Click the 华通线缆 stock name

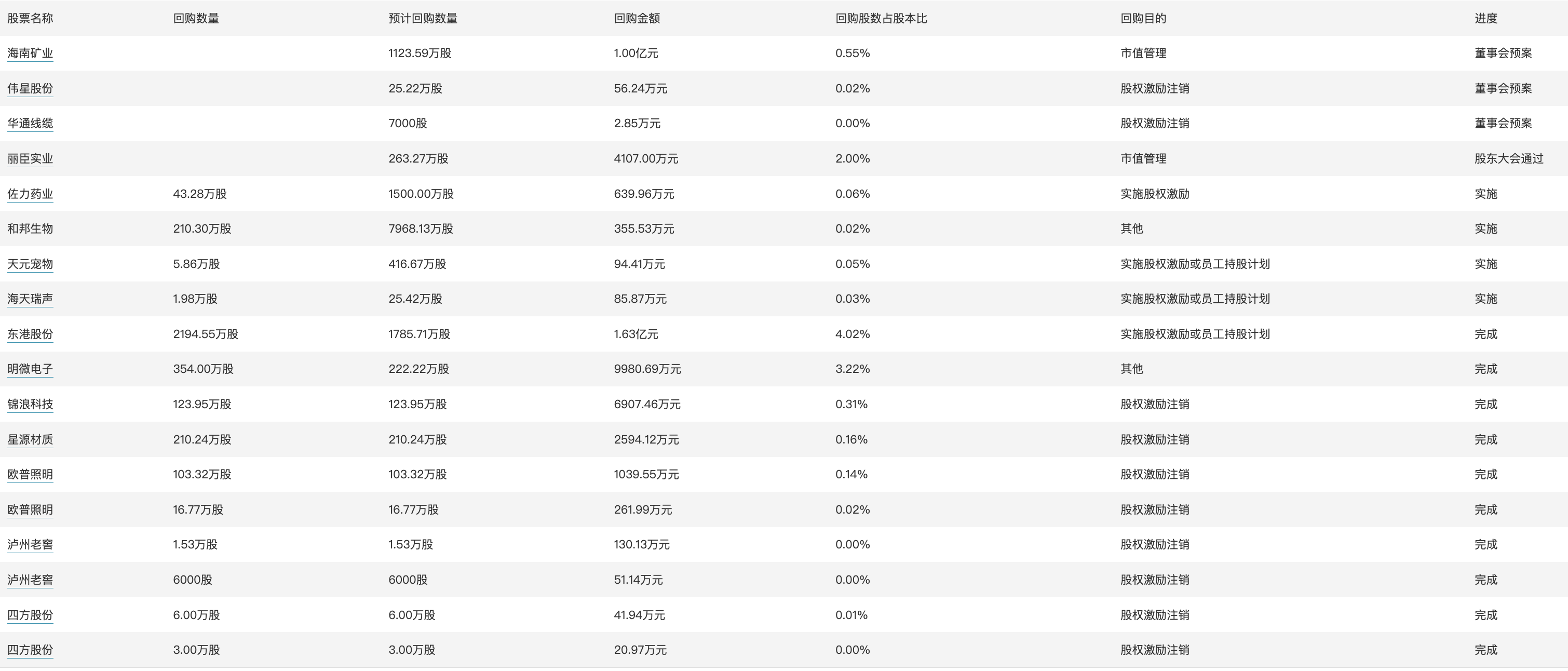[30, 123]
